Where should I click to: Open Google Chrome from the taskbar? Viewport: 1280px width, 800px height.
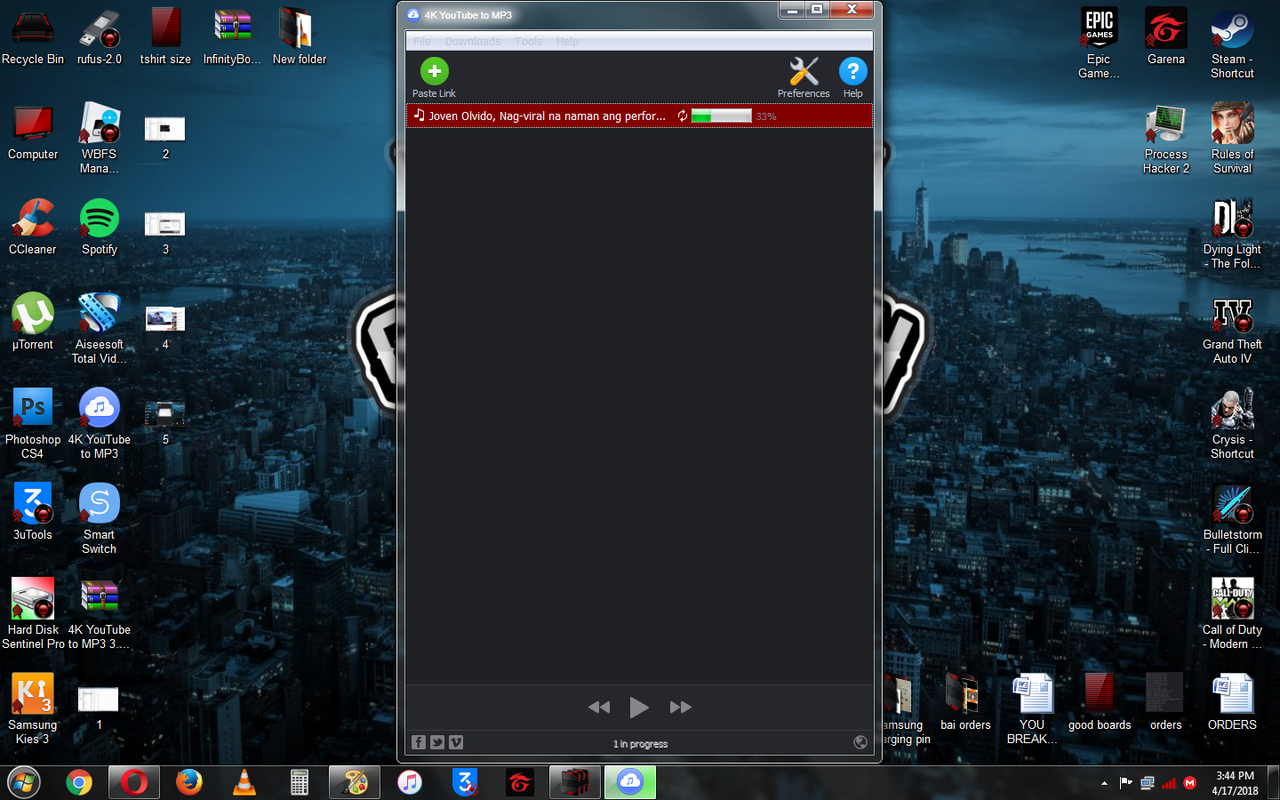tap(79, 782)
